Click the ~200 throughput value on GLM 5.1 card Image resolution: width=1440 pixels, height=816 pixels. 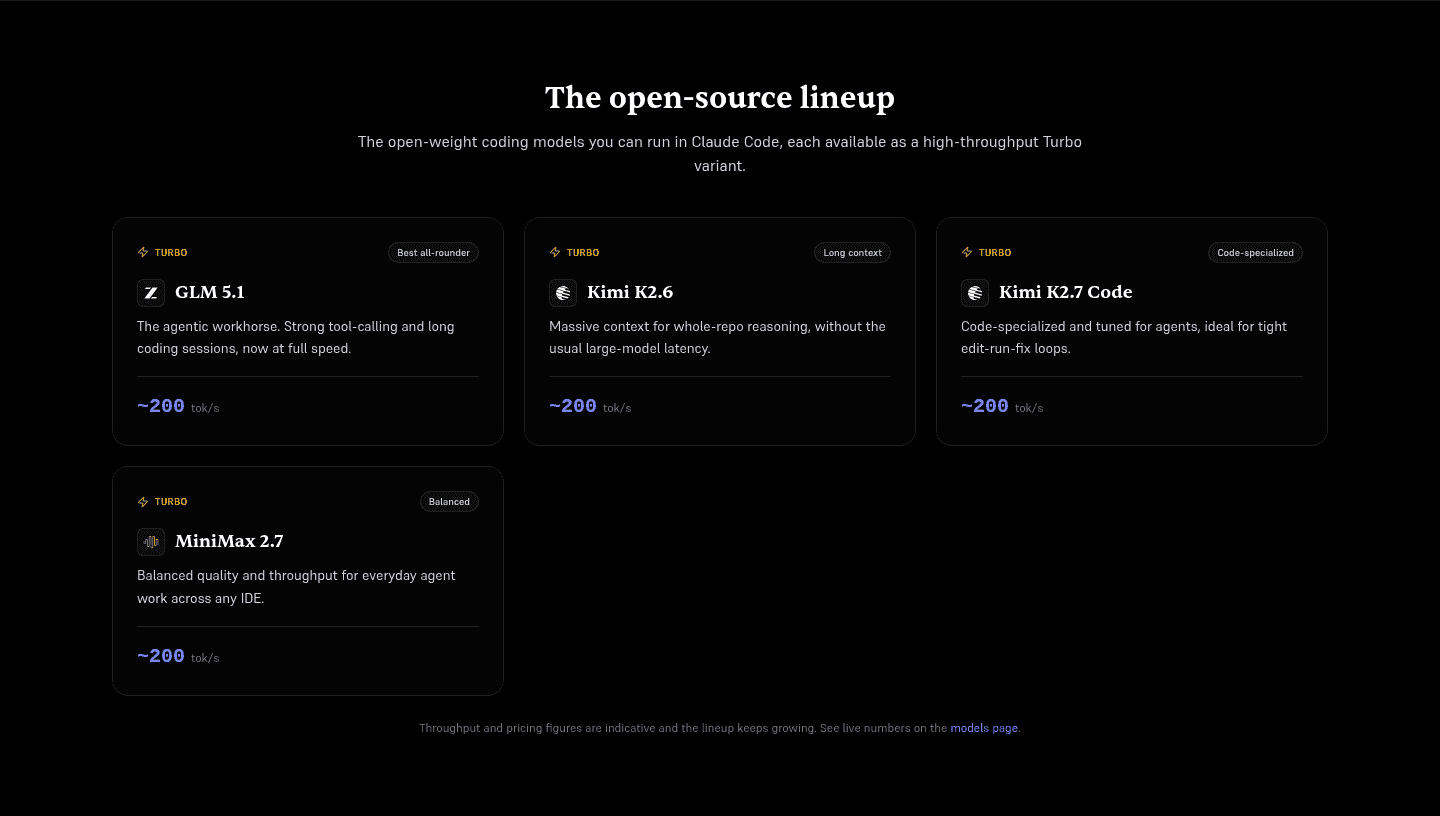click(x=161, y=406)
